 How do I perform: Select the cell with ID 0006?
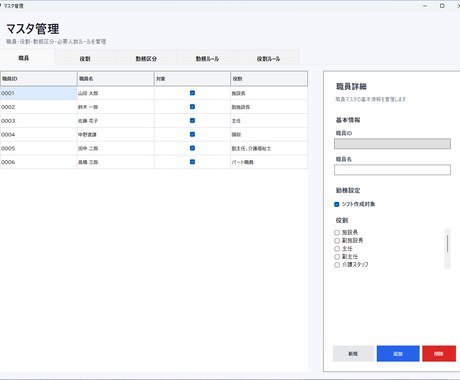click(x=39, y=162)
